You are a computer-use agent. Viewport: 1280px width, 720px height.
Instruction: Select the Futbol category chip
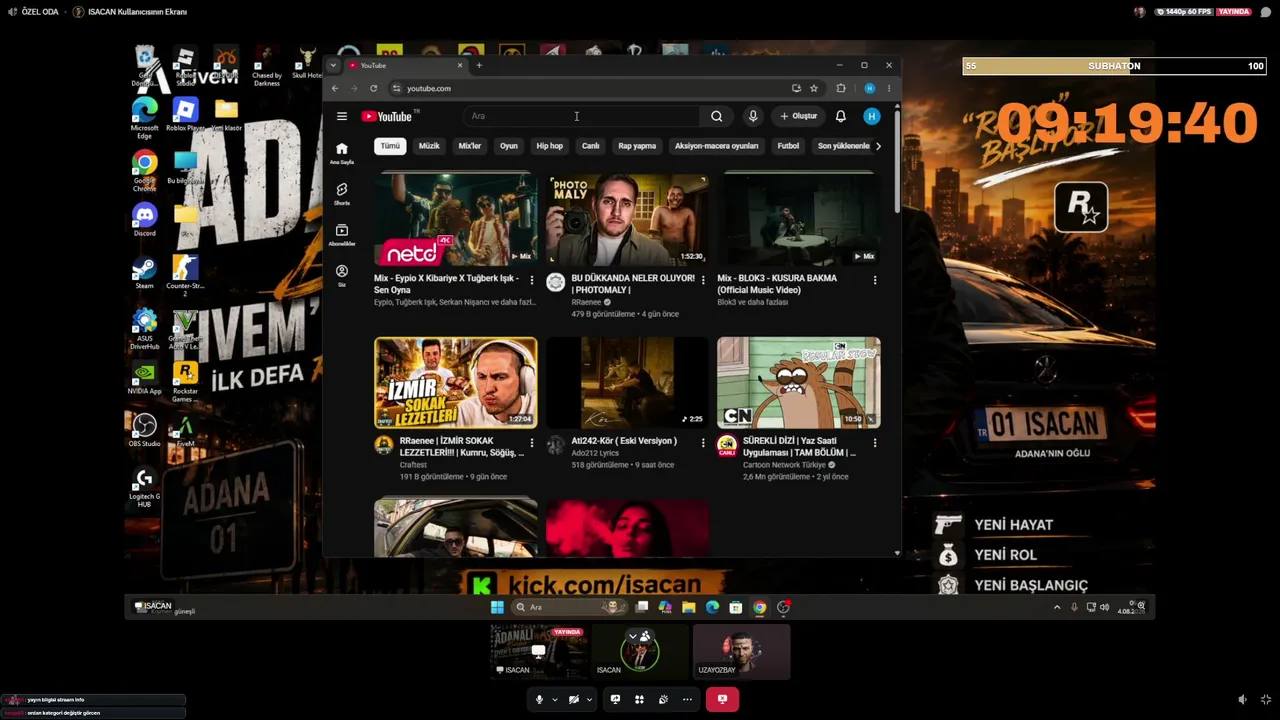click(x=789, y=146)
